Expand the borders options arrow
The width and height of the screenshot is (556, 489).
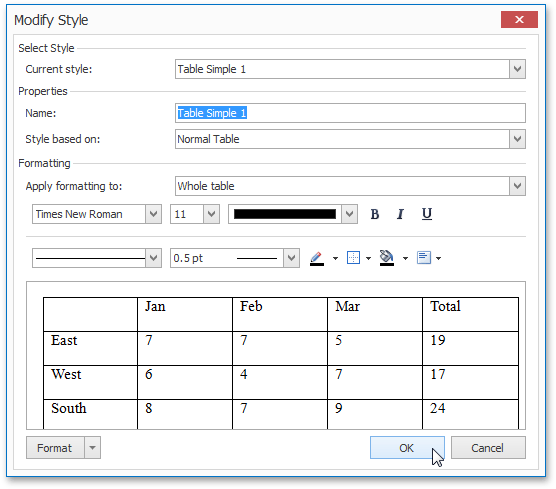368,259
